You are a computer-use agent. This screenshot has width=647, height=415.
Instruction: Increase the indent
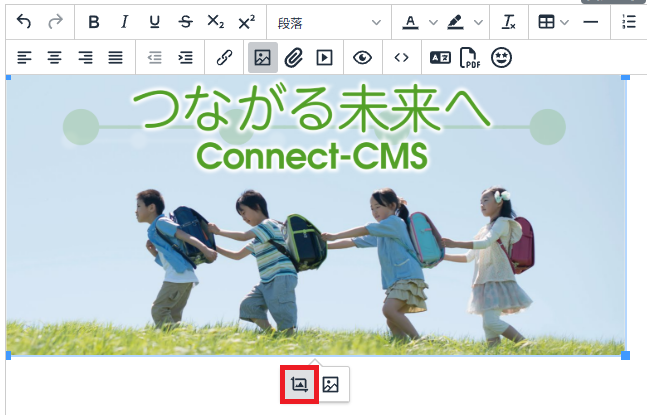(x=185, y=57)
